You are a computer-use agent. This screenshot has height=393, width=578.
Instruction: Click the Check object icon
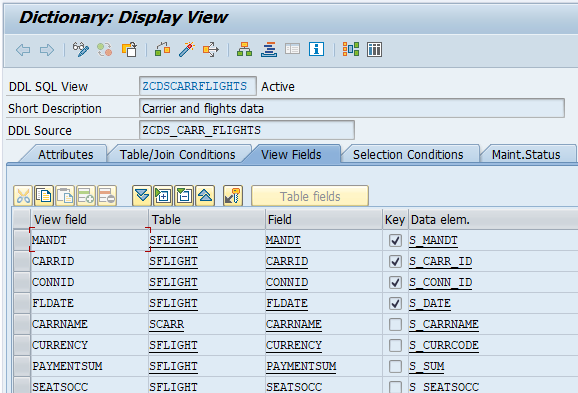pos(163,49)
